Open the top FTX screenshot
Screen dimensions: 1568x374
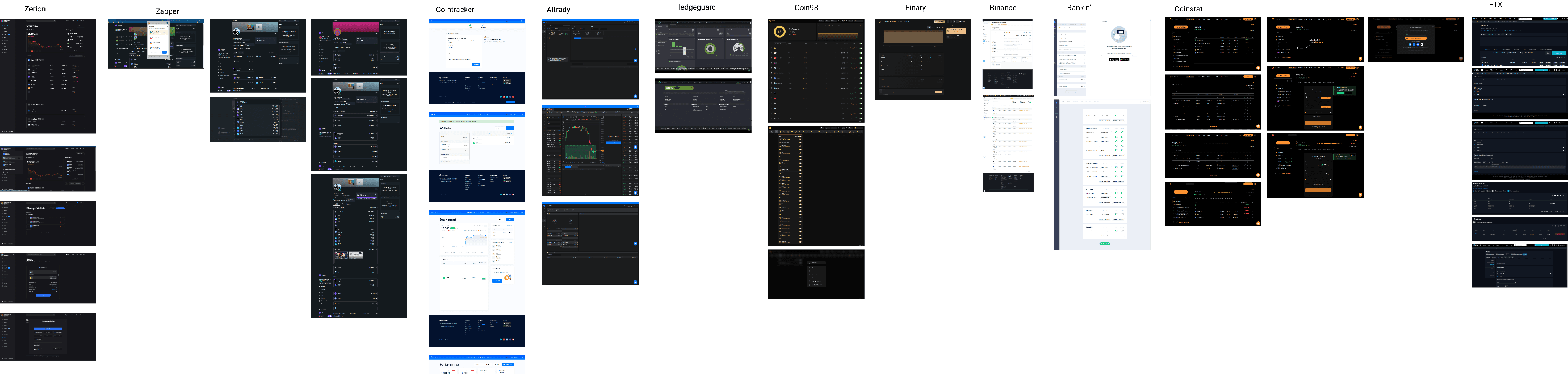[x=1520, y=41]
